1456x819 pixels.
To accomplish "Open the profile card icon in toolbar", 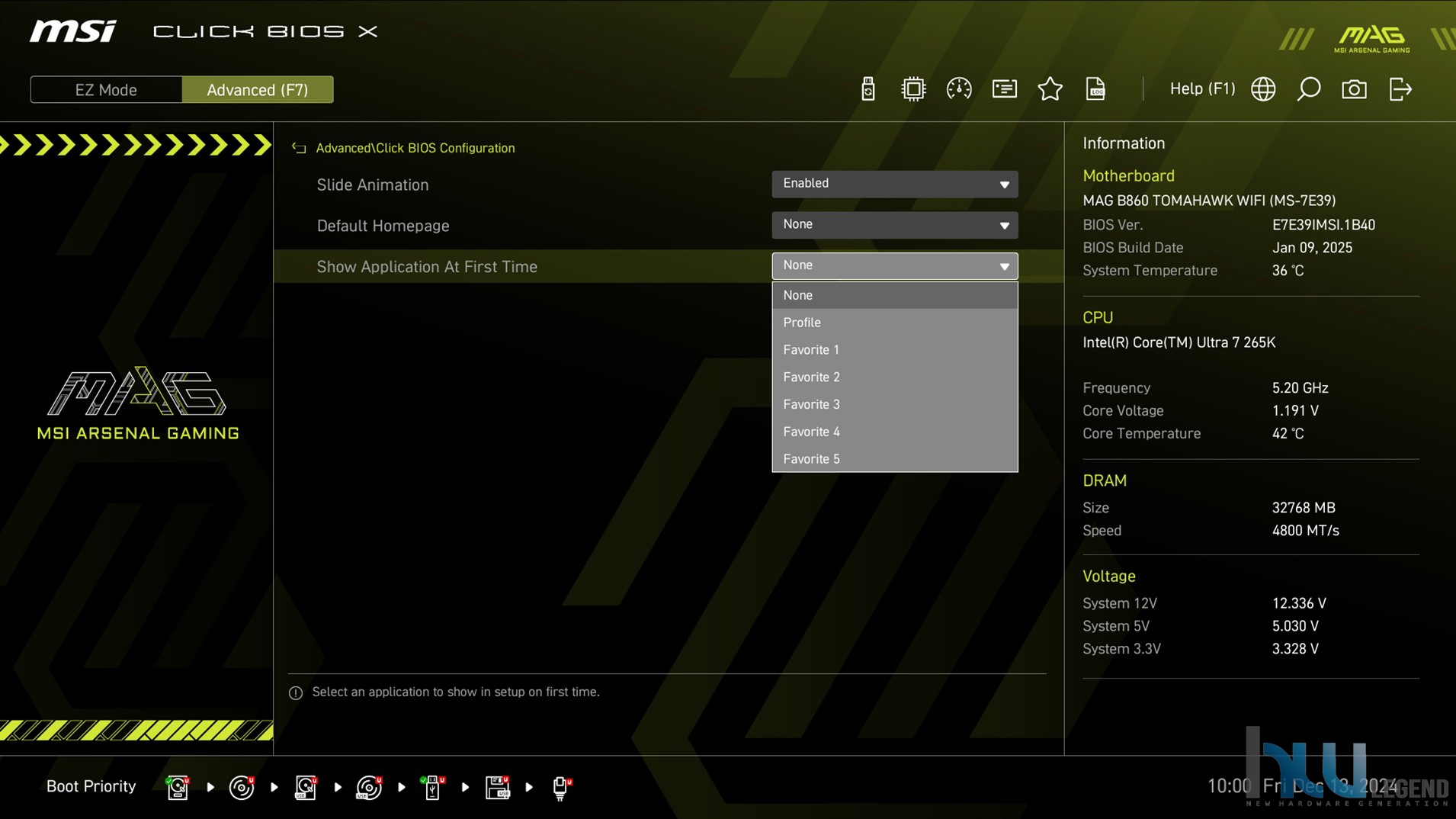I will point(1004,89).
